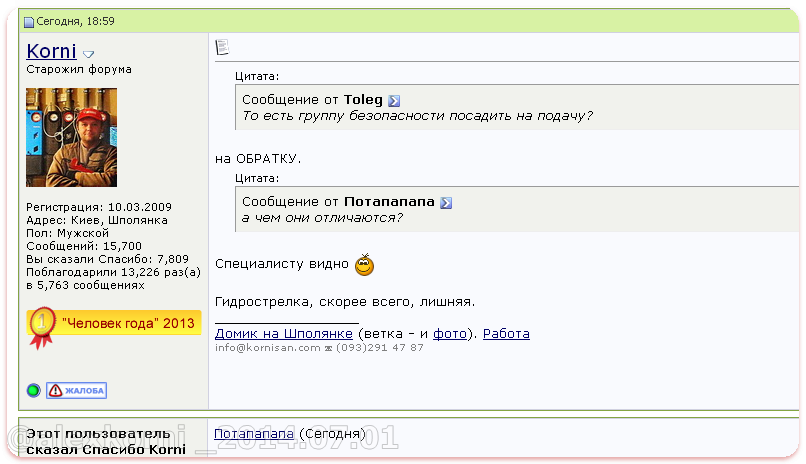This screenshot has height=464, width=806.
Task: Select the Пол: Мужской line
Action: [x=67, y=233]
